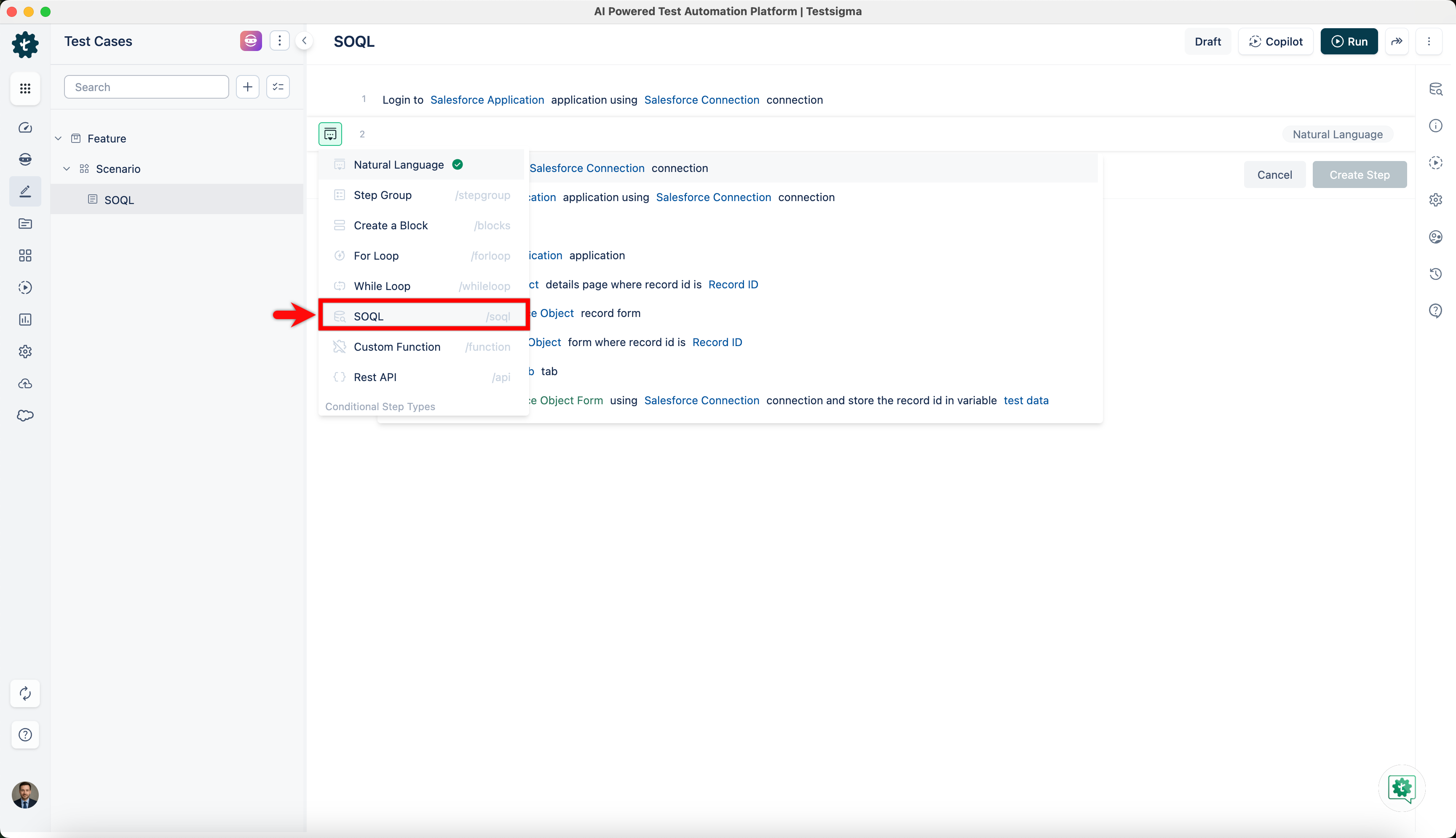Open the Salesforce Application link in step one
The image size is (1456, 838).
487,99
